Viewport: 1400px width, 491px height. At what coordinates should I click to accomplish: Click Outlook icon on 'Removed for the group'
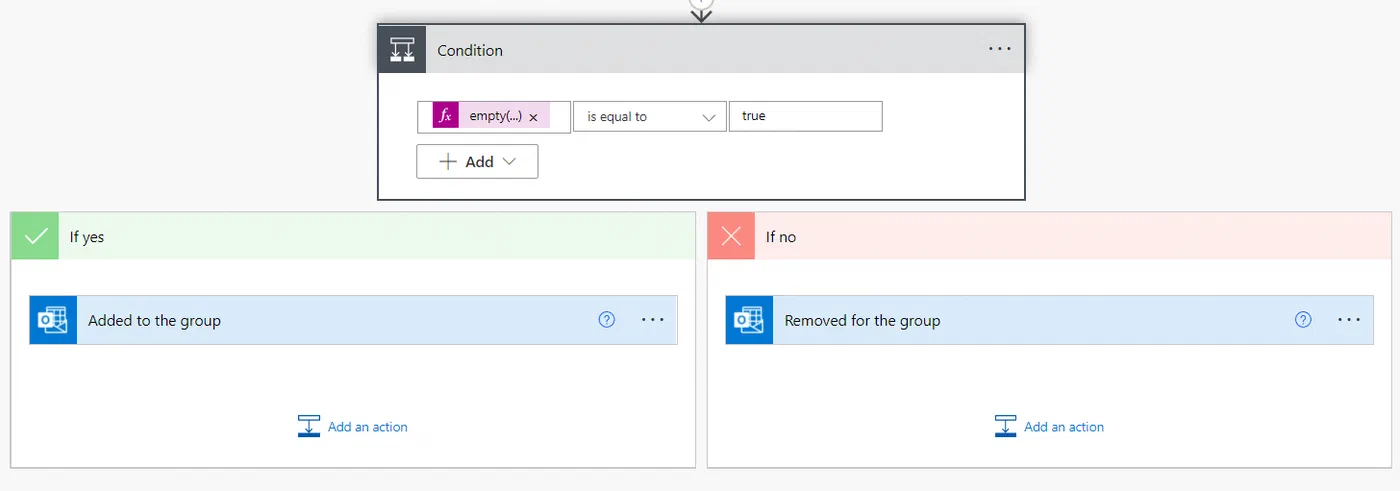coord(749,320)
